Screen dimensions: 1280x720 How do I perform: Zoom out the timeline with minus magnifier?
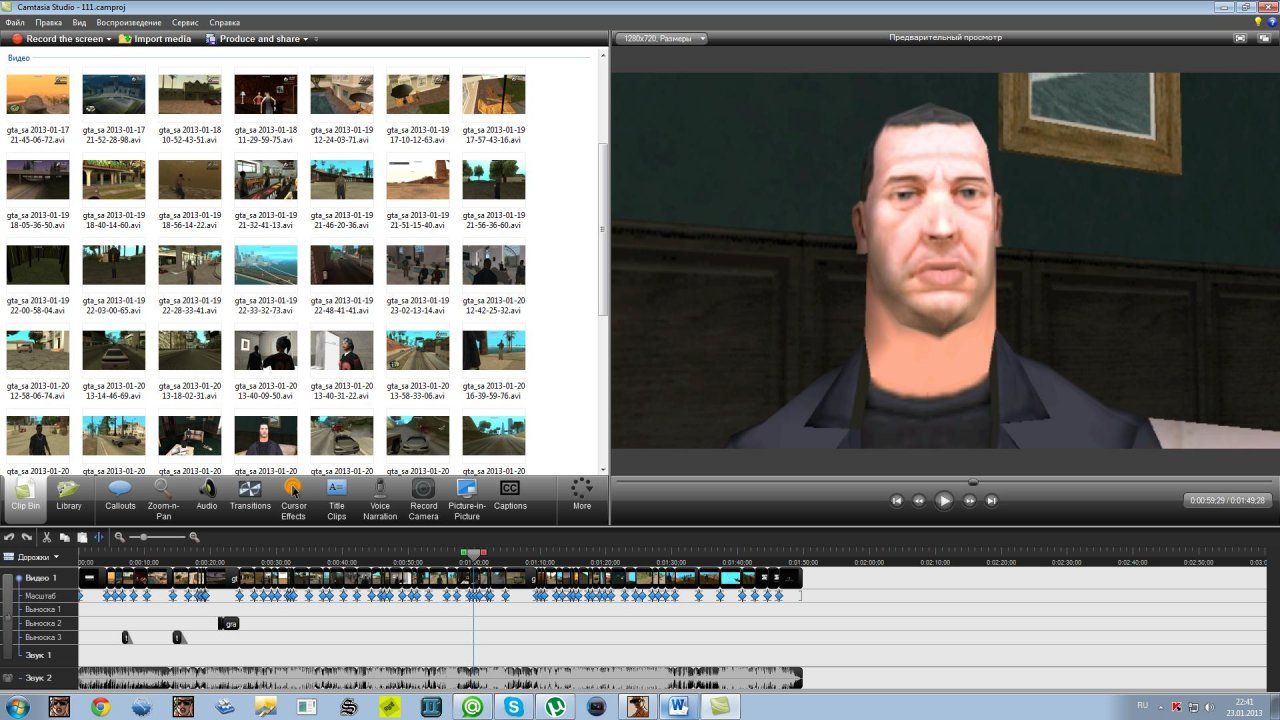(x=120, y=537)
